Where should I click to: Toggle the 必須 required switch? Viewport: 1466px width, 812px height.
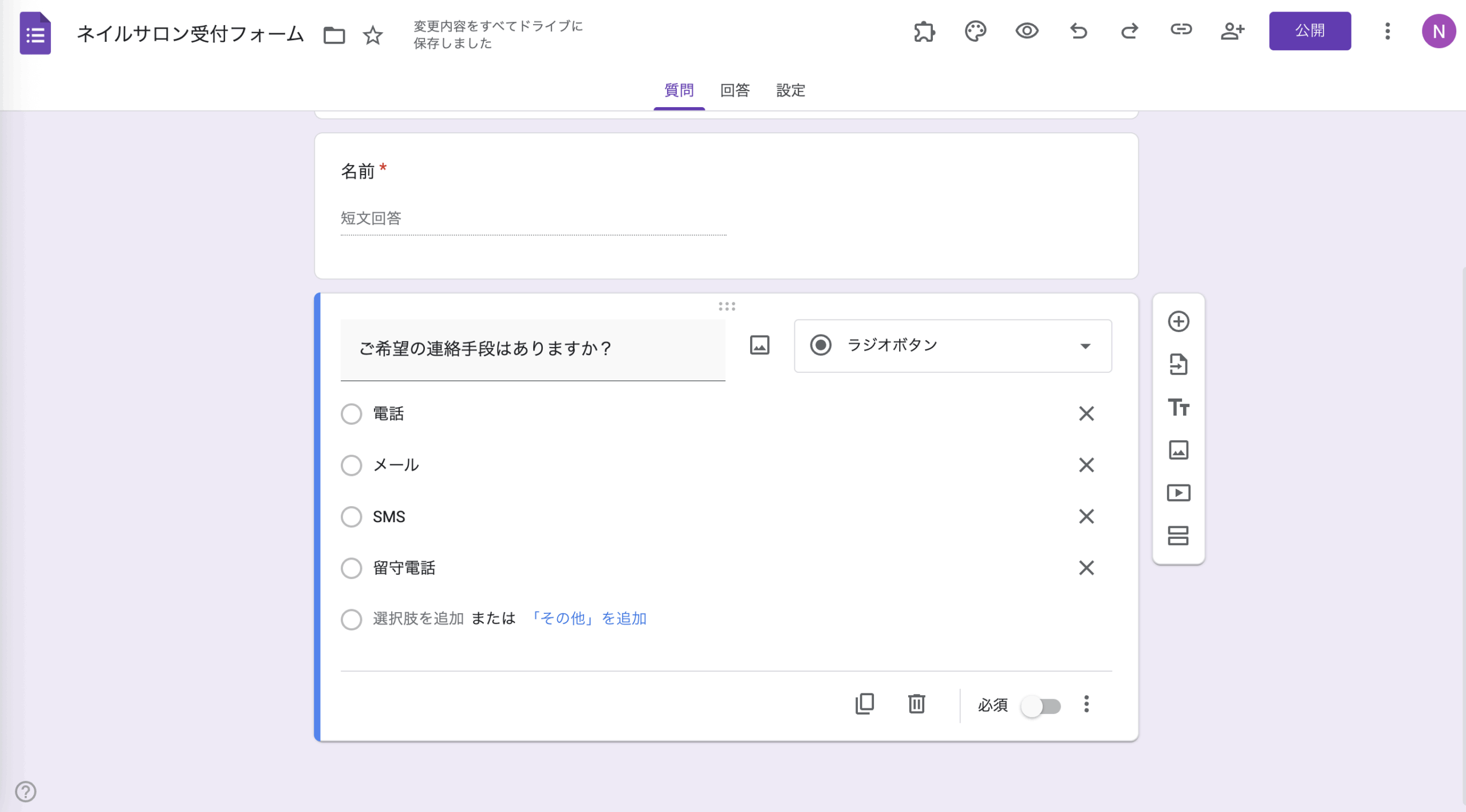[x=1041, y=706]
